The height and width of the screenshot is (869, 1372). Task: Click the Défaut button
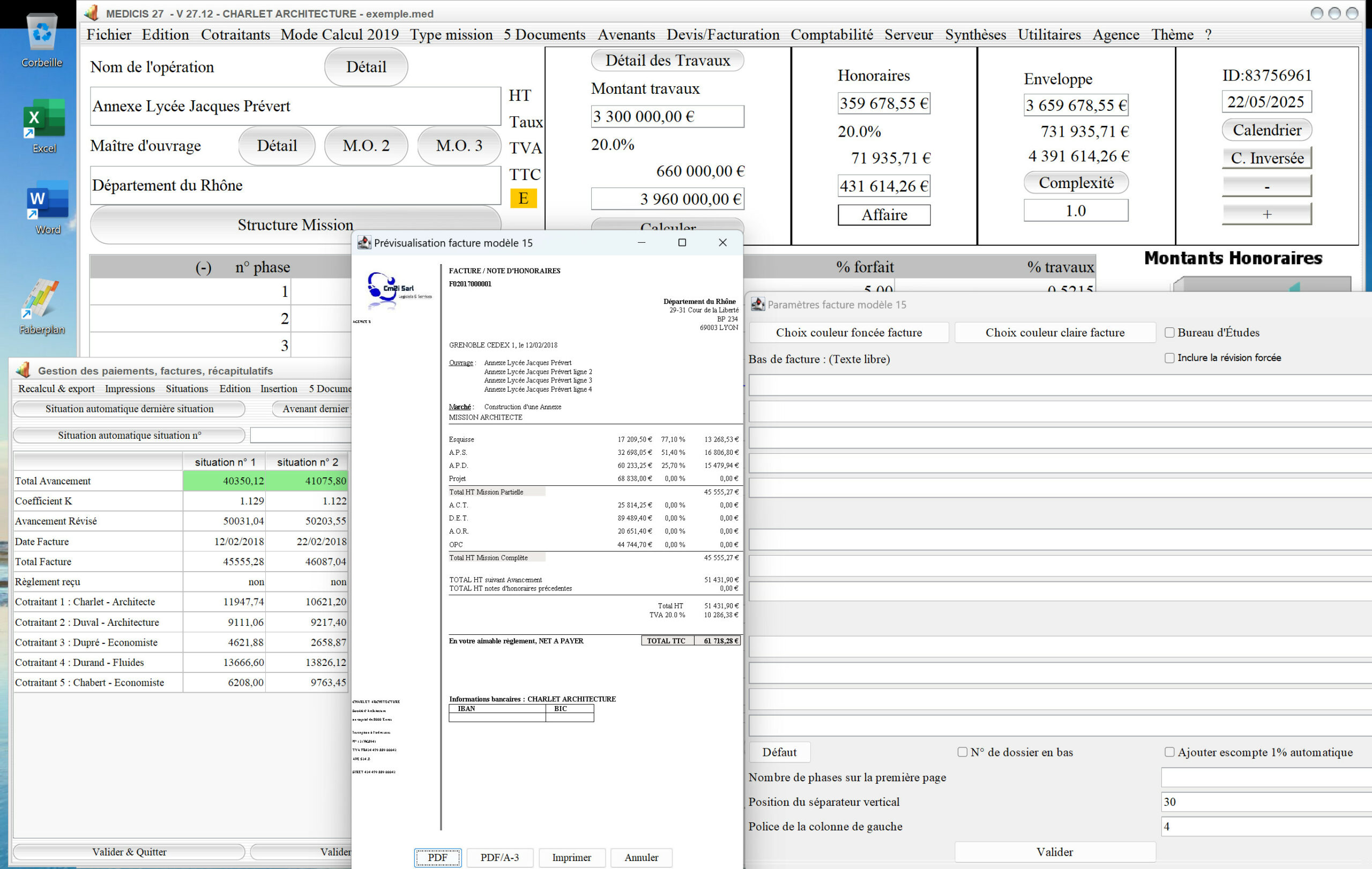point(779,752)
